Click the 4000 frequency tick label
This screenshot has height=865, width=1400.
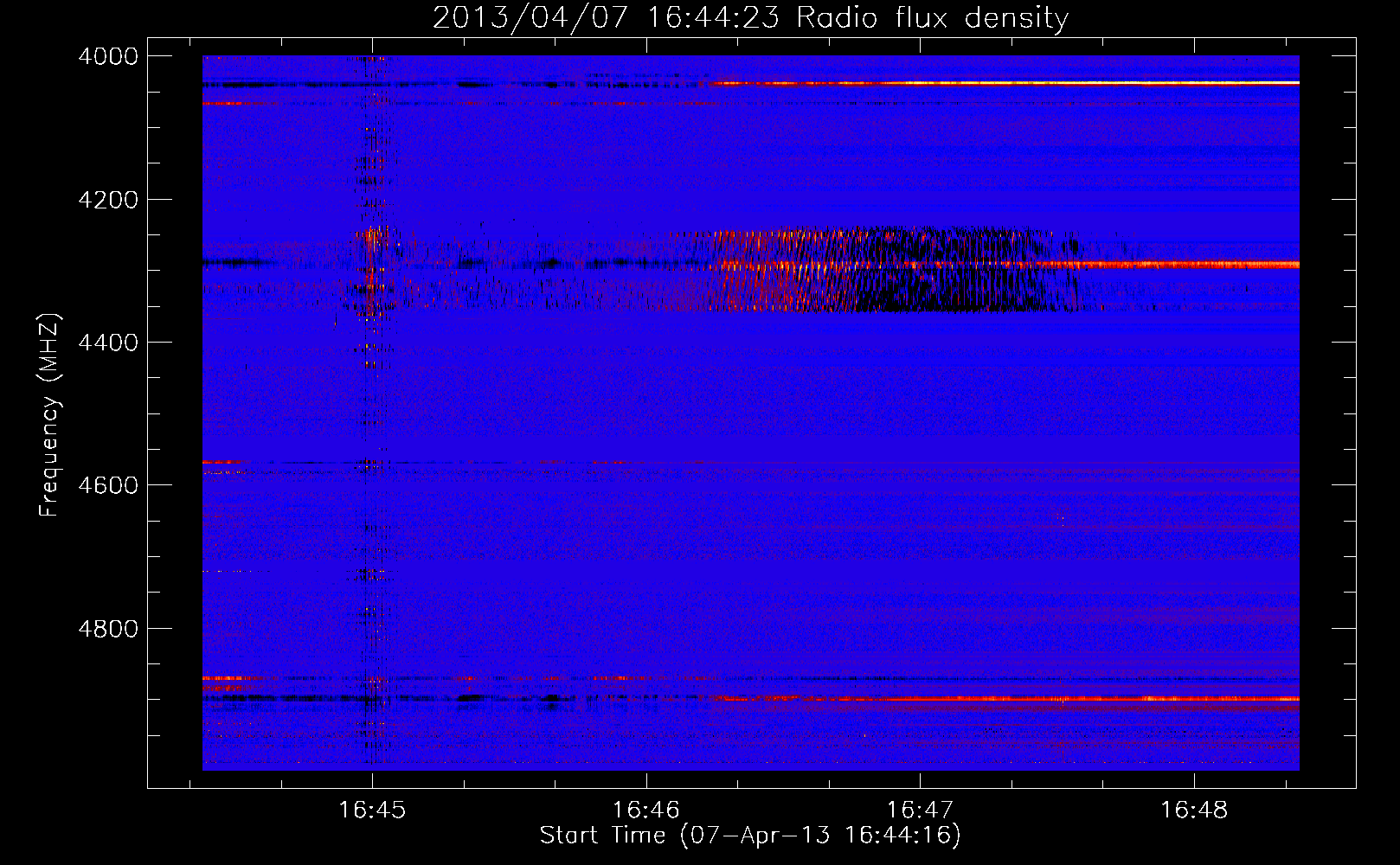point(108,56)
